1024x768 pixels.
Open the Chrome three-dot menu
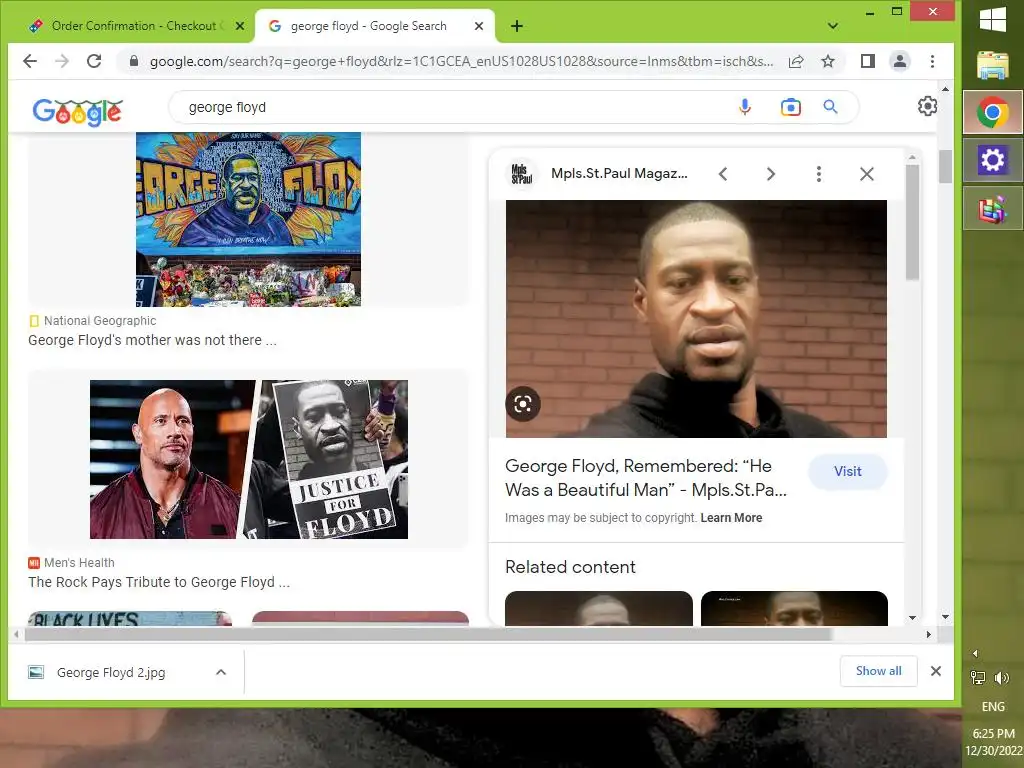point(933,61)
